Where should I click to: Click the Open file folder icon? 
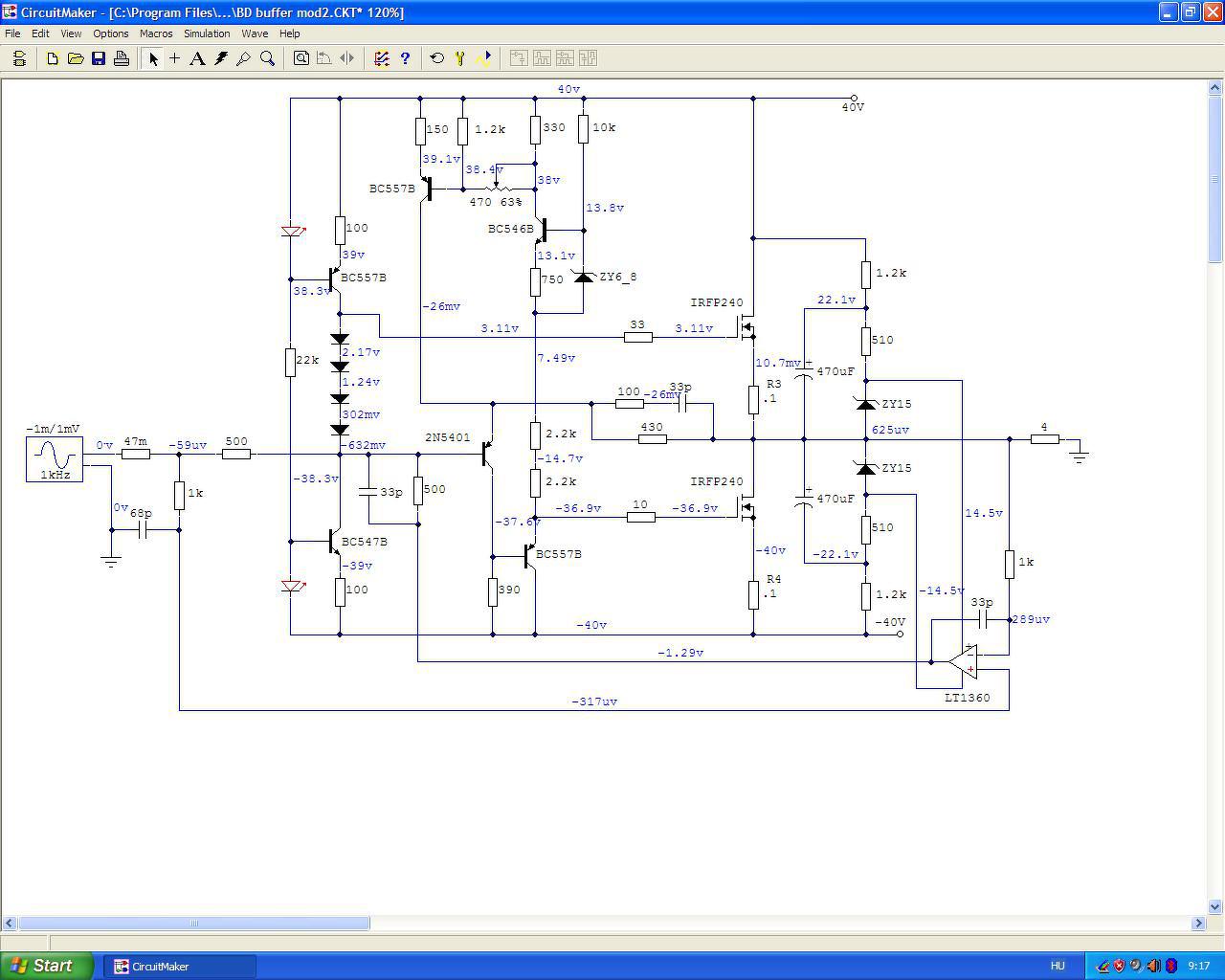click(76, 58)
